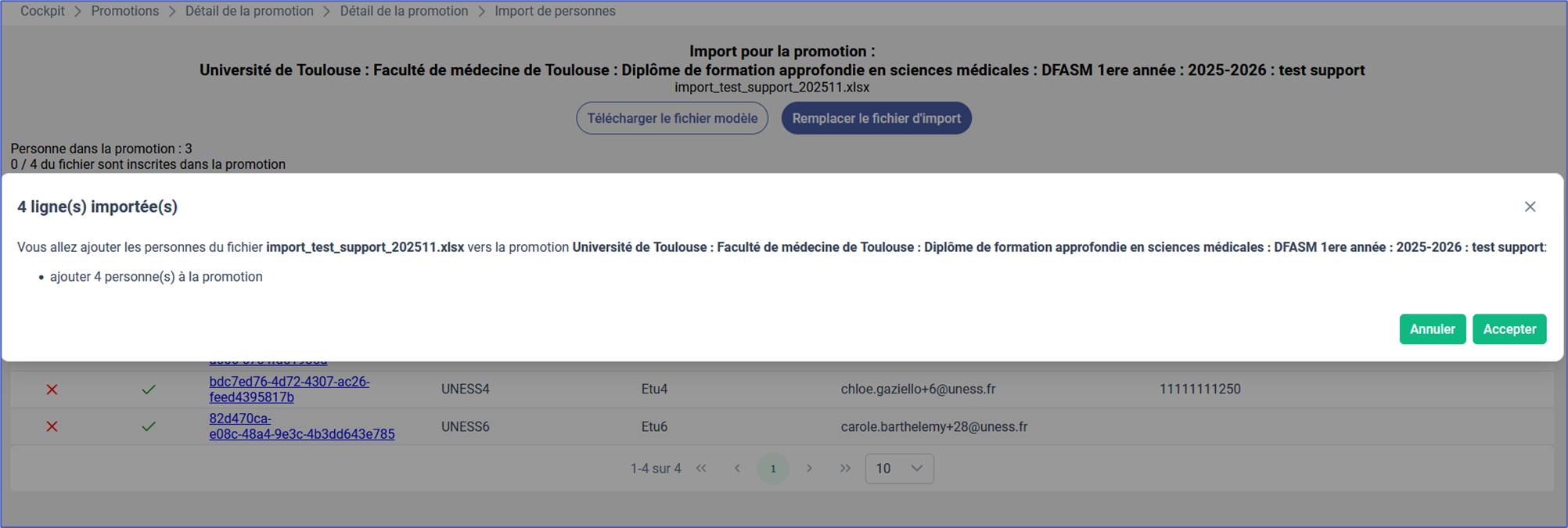Screen dimensions: 1568x528
Task: Click the 'Import de personnes' breadcrumb
Action: pyautogui.click(x=555, y=11)
